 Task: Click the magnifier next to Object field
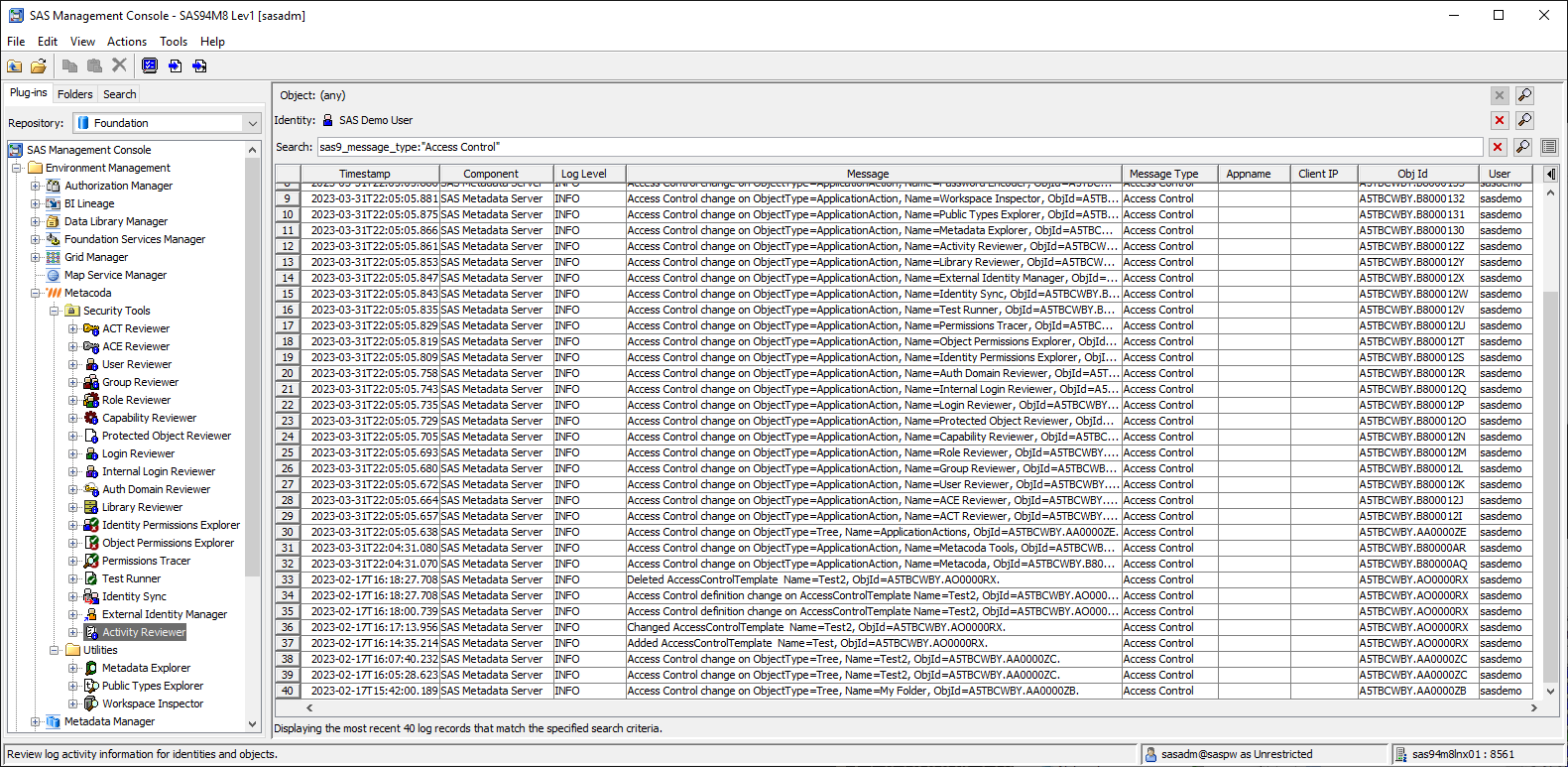1524,95
